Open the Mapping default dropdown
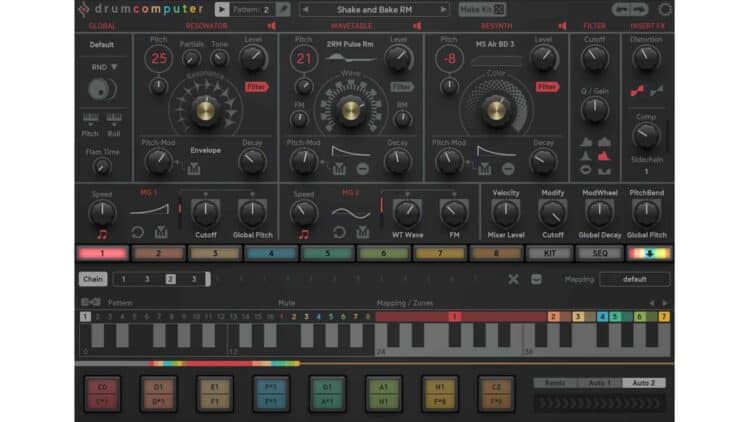This screenshot has width=750, height=422. point(635,279)
